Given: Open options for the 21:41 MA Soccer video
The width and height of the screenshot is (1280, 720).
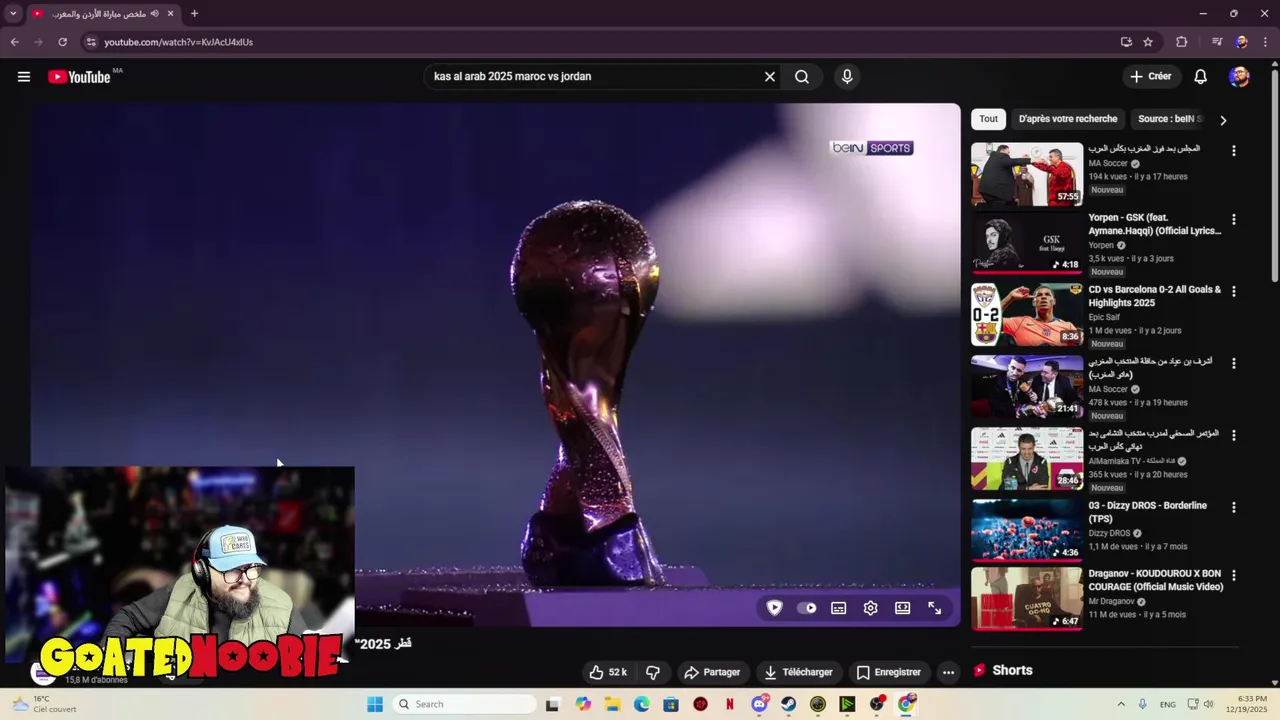Looking at the screenshot, I should pyautogui.click(x=1233, y=363).
